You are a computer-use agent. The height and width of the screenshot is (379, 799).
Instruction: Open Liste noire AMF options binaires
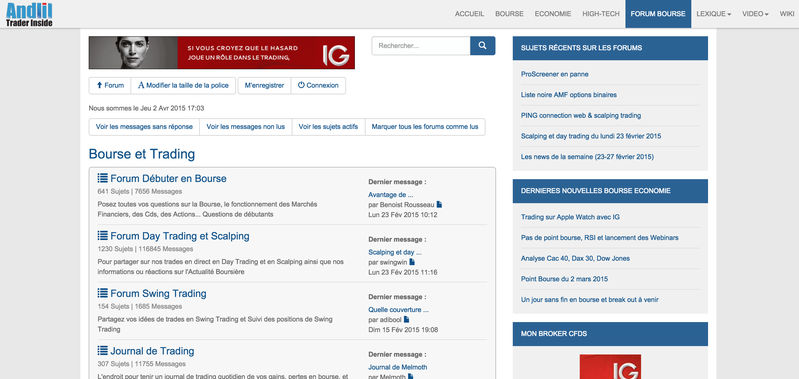pyautogui.click(x=569, y=95)
